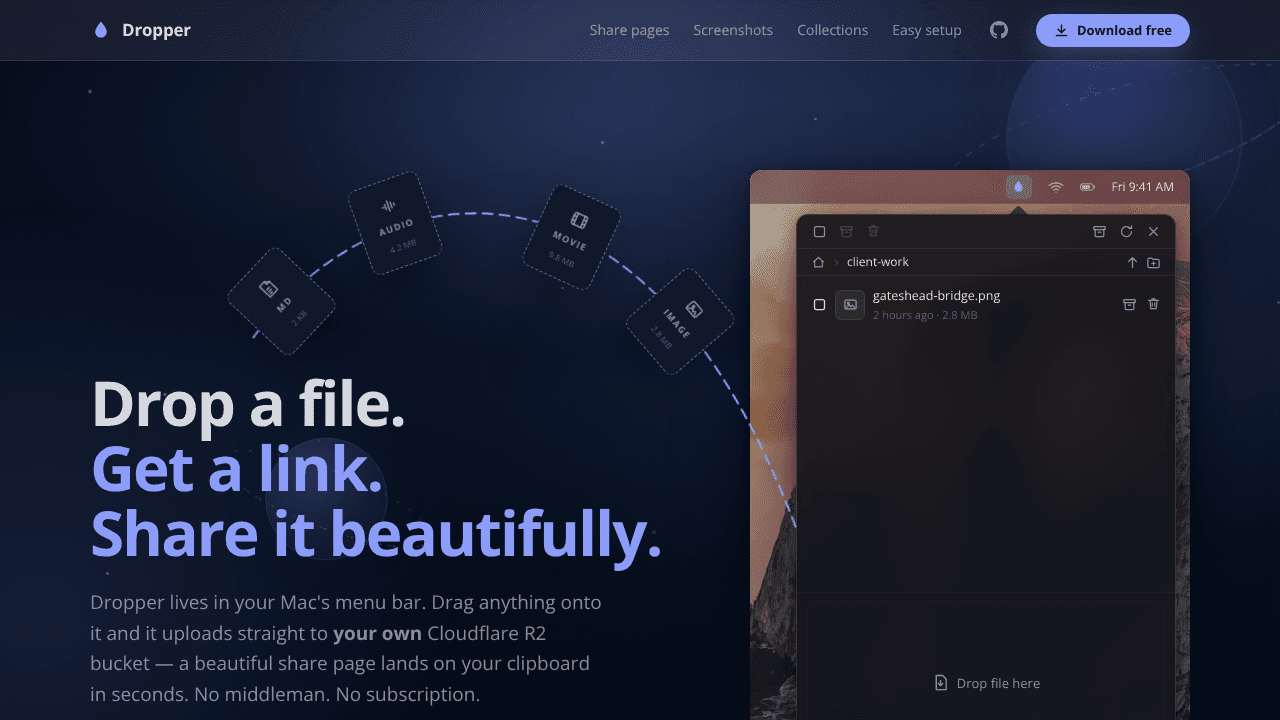The image size is (1280, 720).
Task: Click the '2 hours ago · 2.8 MB' file details
Action: pos(925,315)
